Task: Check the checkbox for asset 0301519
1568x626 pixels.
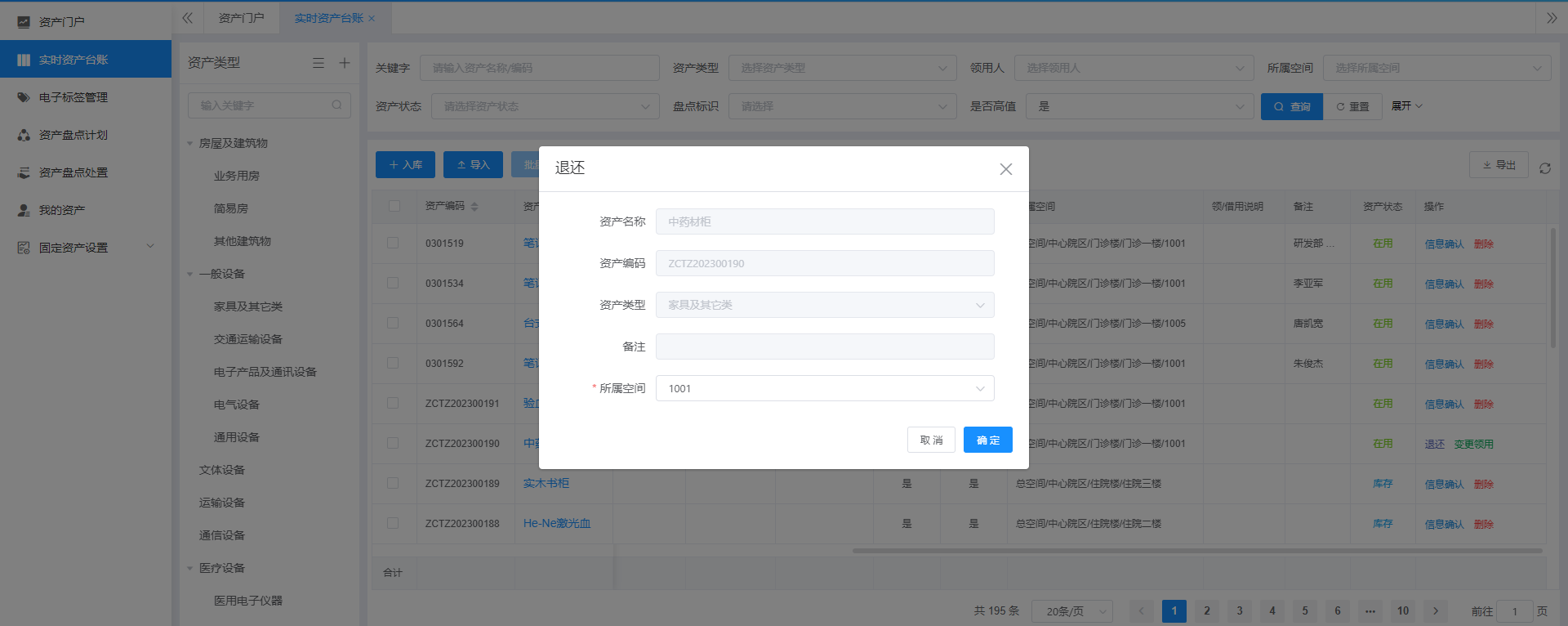Action: [393, 243]
